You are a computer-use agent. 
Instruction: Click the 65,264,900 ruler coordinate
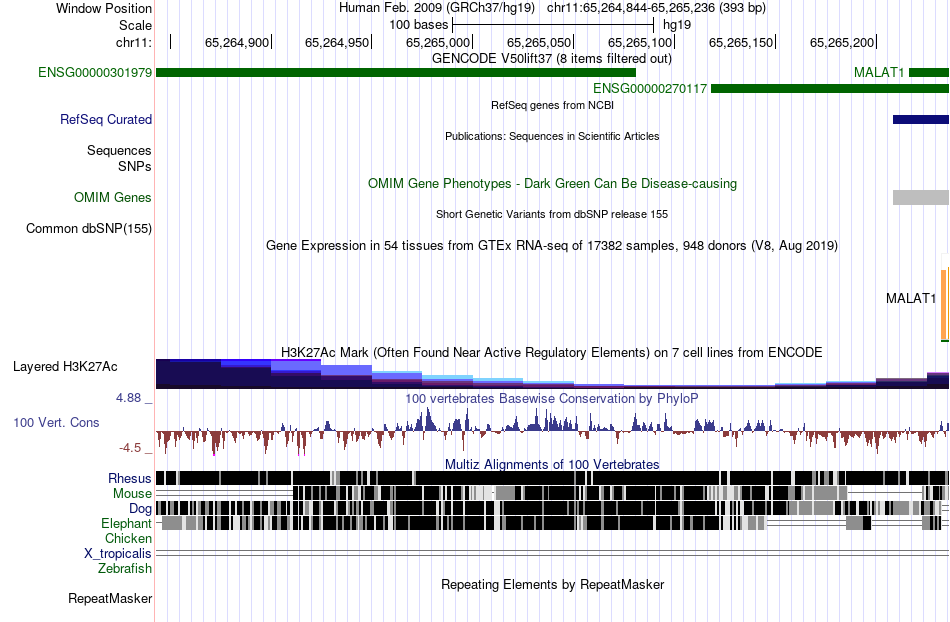(236, 42)
